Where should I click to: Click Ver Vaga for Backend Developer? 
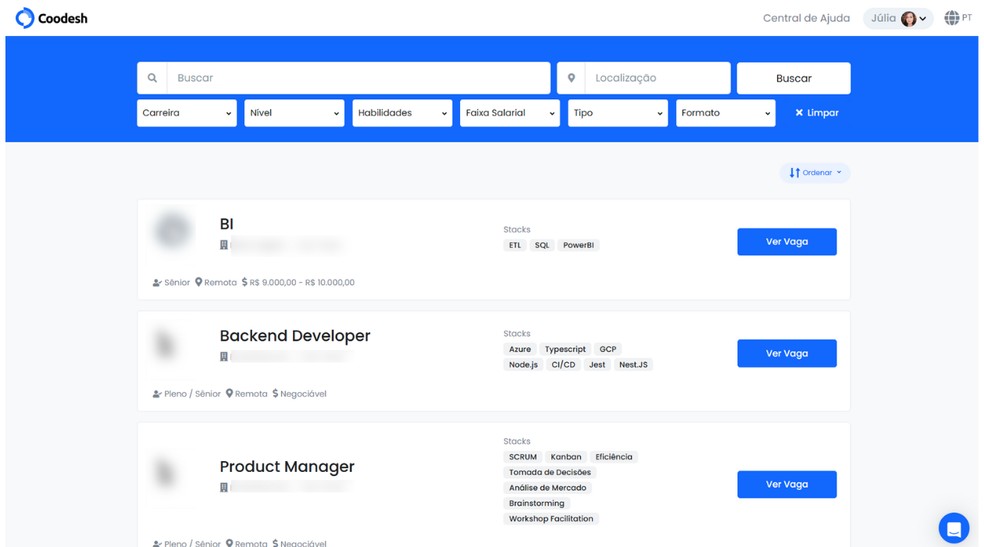tap(786, 353)
